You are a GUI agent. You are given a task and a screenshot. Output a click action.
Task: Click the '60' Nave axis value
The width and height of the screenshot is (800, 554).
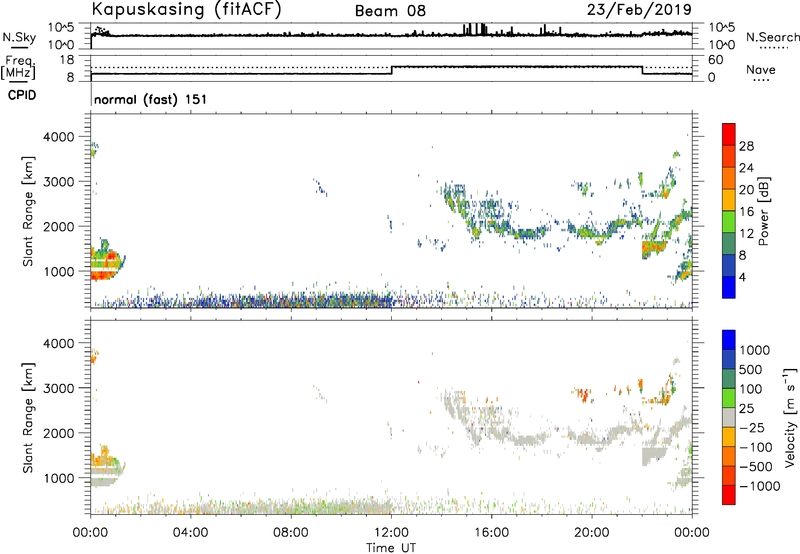(716, 60)
